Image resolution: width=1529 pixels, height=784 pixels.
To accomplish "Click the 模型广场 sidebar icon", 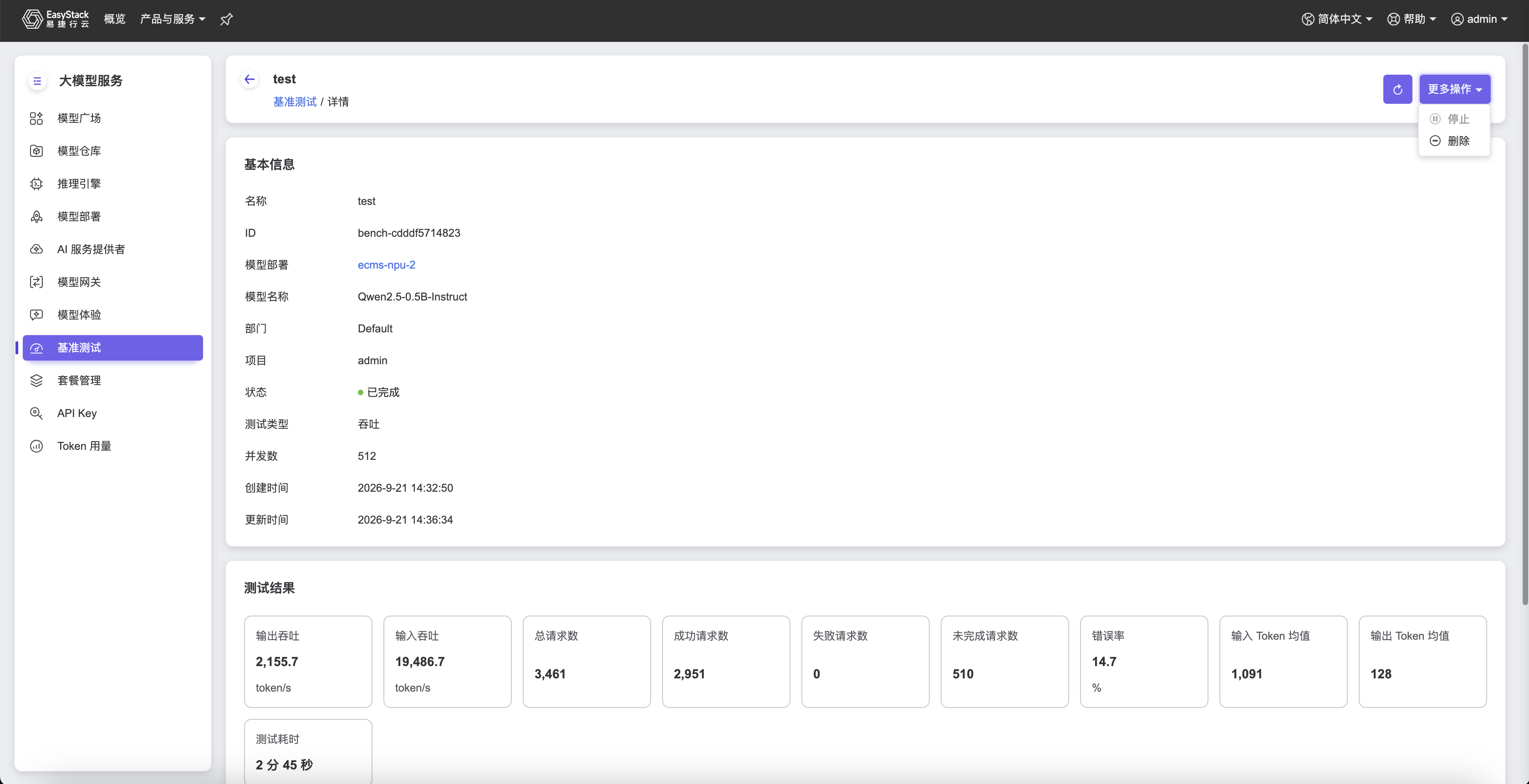I will (36, 118).
